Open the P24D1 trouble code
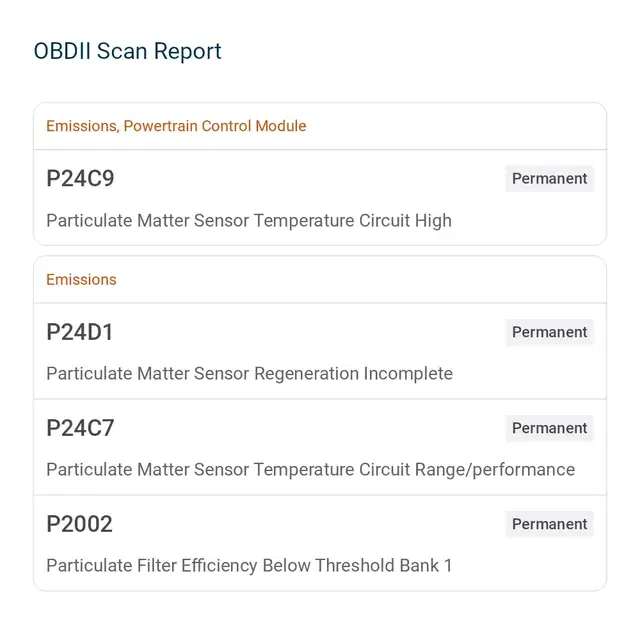The height and width of the screenshot is (640, 640). 80,332
